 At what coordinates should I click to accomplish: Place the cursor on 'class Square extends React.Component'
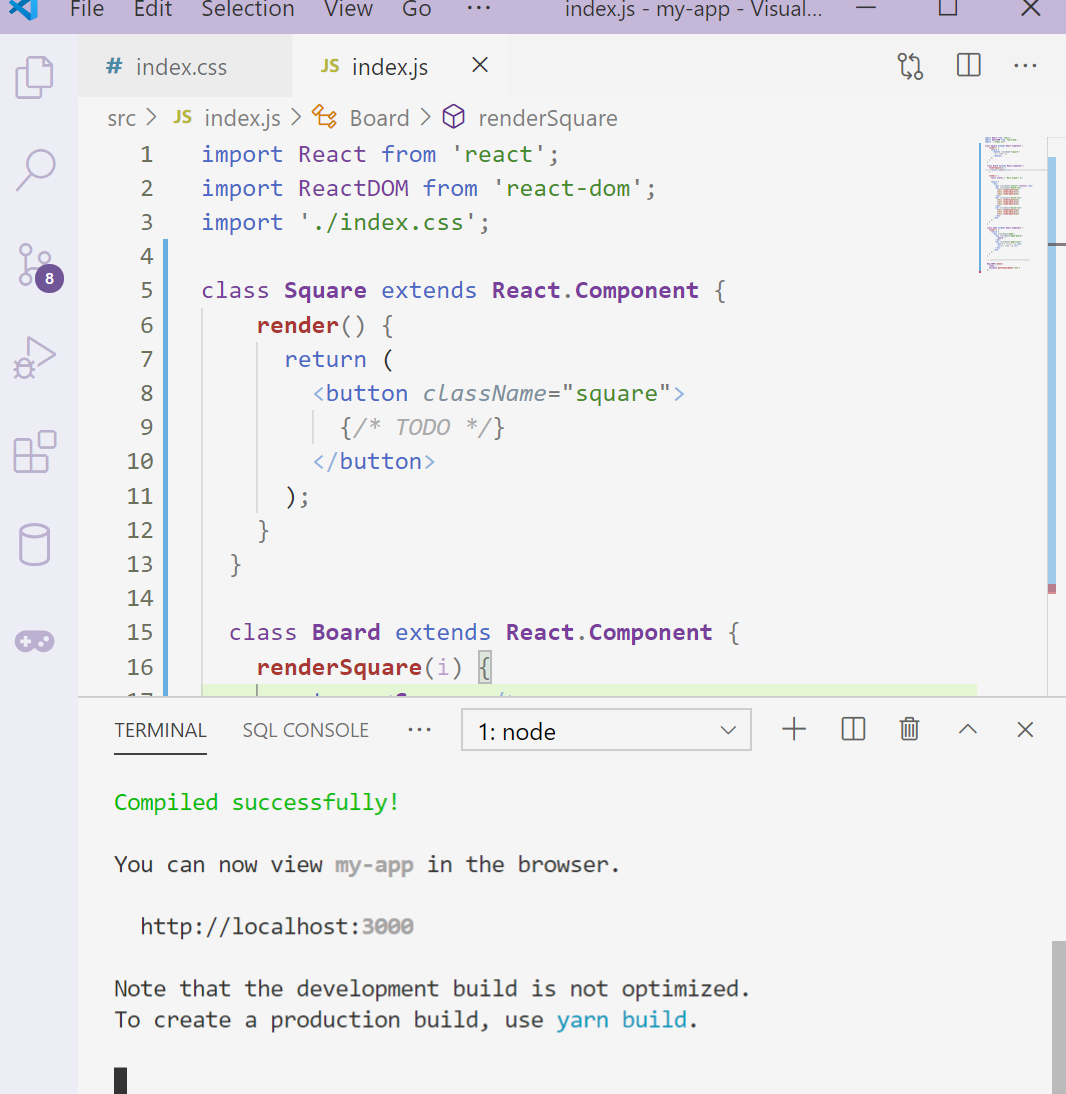pyautogui.click(x=463, y=290)
